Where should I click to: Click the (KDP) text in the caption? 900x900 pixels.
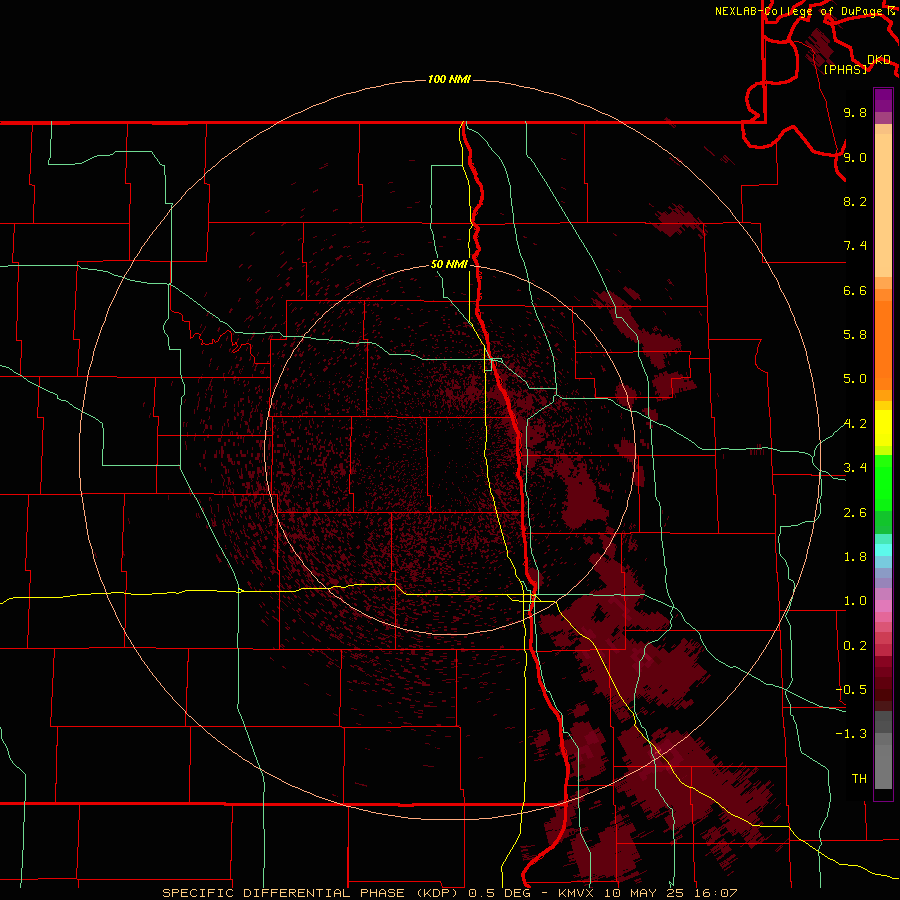click(439, 893)
